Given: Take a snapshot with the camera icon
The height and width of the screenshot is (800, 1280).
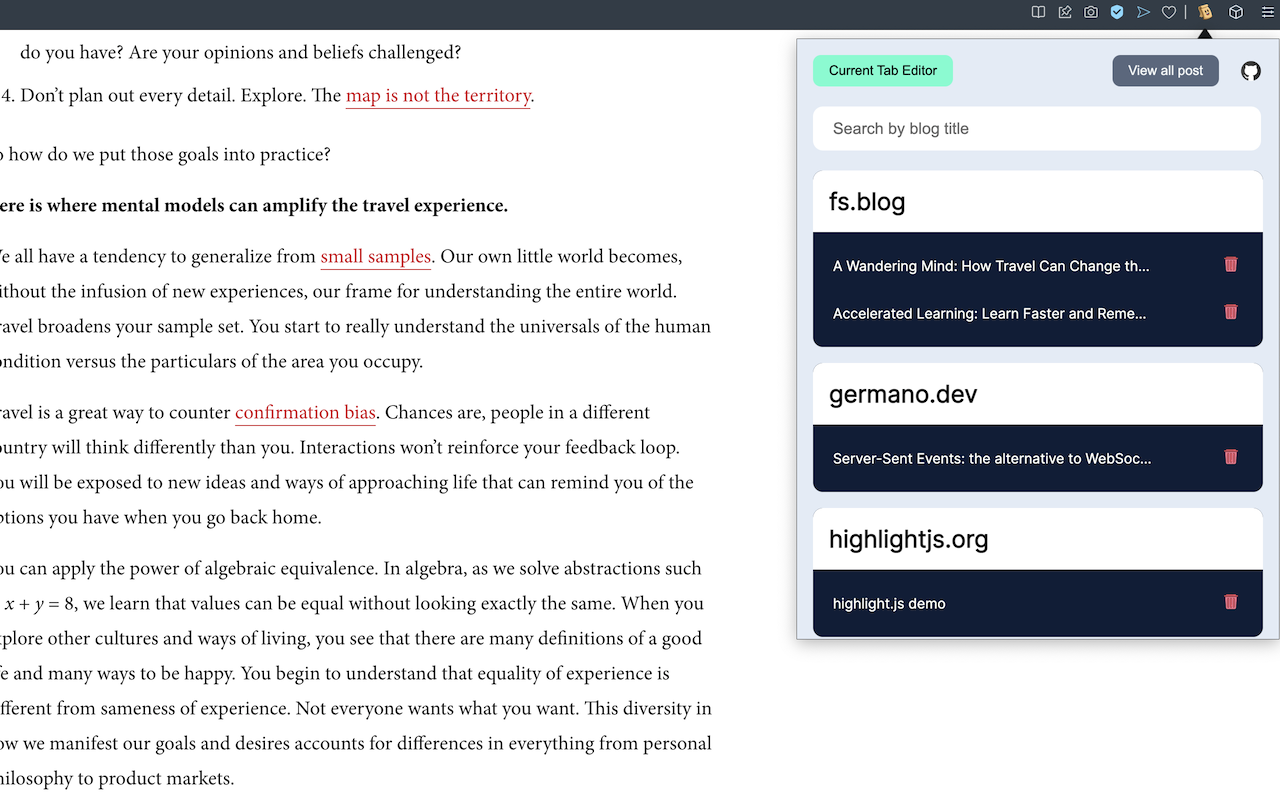Looking at the screenshot, I should tap(1091, 12).
